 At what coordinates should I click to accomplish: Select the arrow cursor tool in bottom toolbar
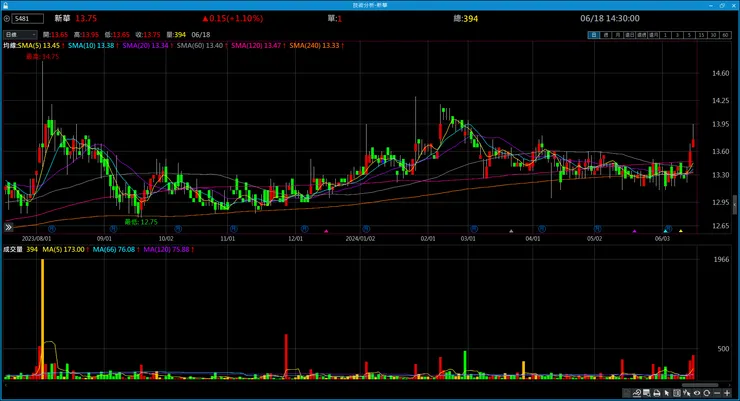[x=666, y=393]
